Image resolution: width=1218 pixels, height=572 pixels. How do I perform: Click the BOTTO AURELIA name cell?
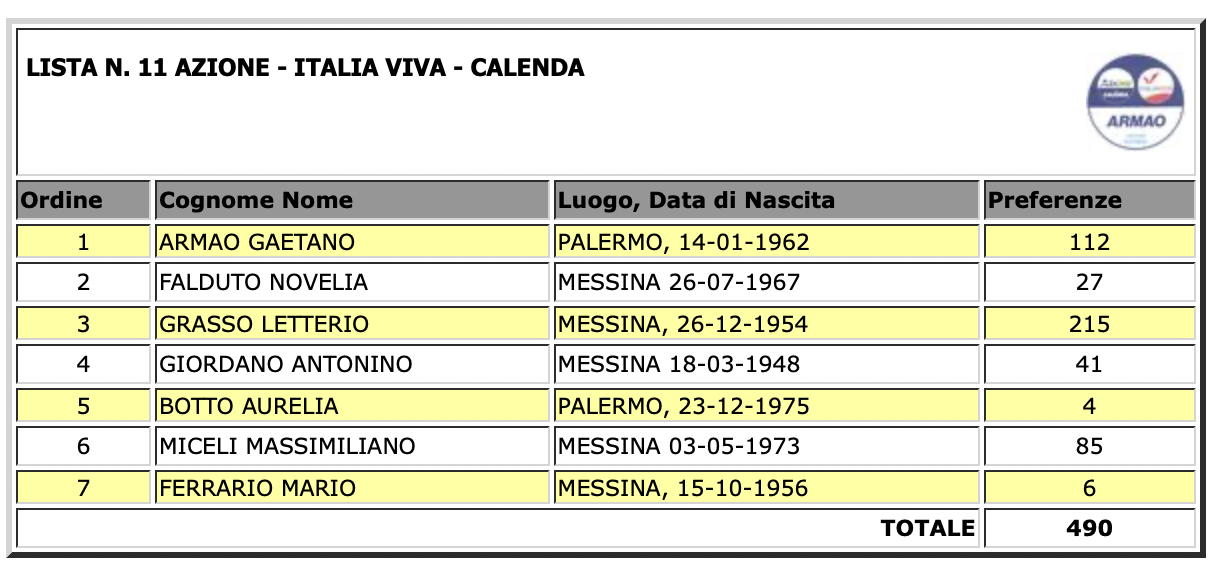pyautogui.click(x=353, y=406)
